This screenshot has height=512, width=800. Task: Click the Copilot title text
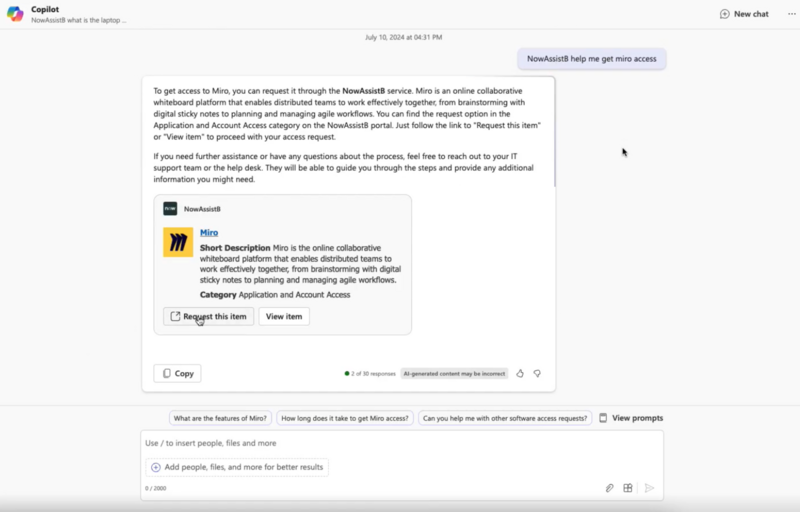click(x=45, y=9)
